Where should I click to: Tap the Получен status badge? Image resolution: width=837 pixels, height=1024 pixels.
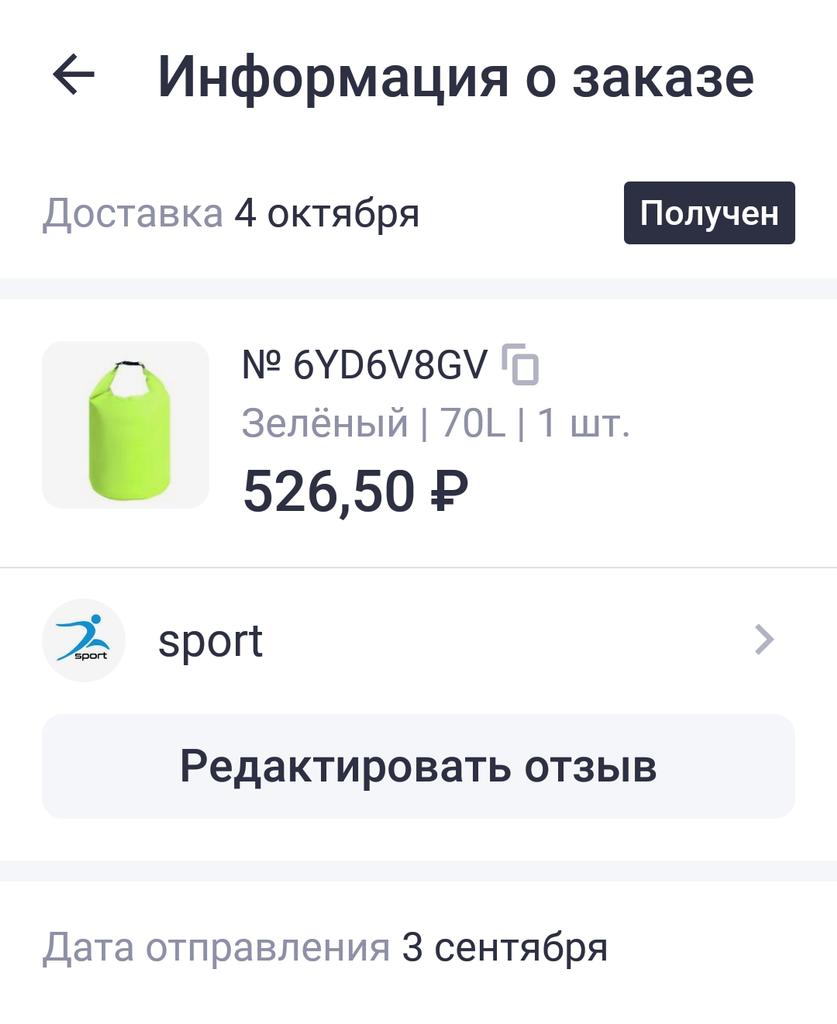pos(709,213)
